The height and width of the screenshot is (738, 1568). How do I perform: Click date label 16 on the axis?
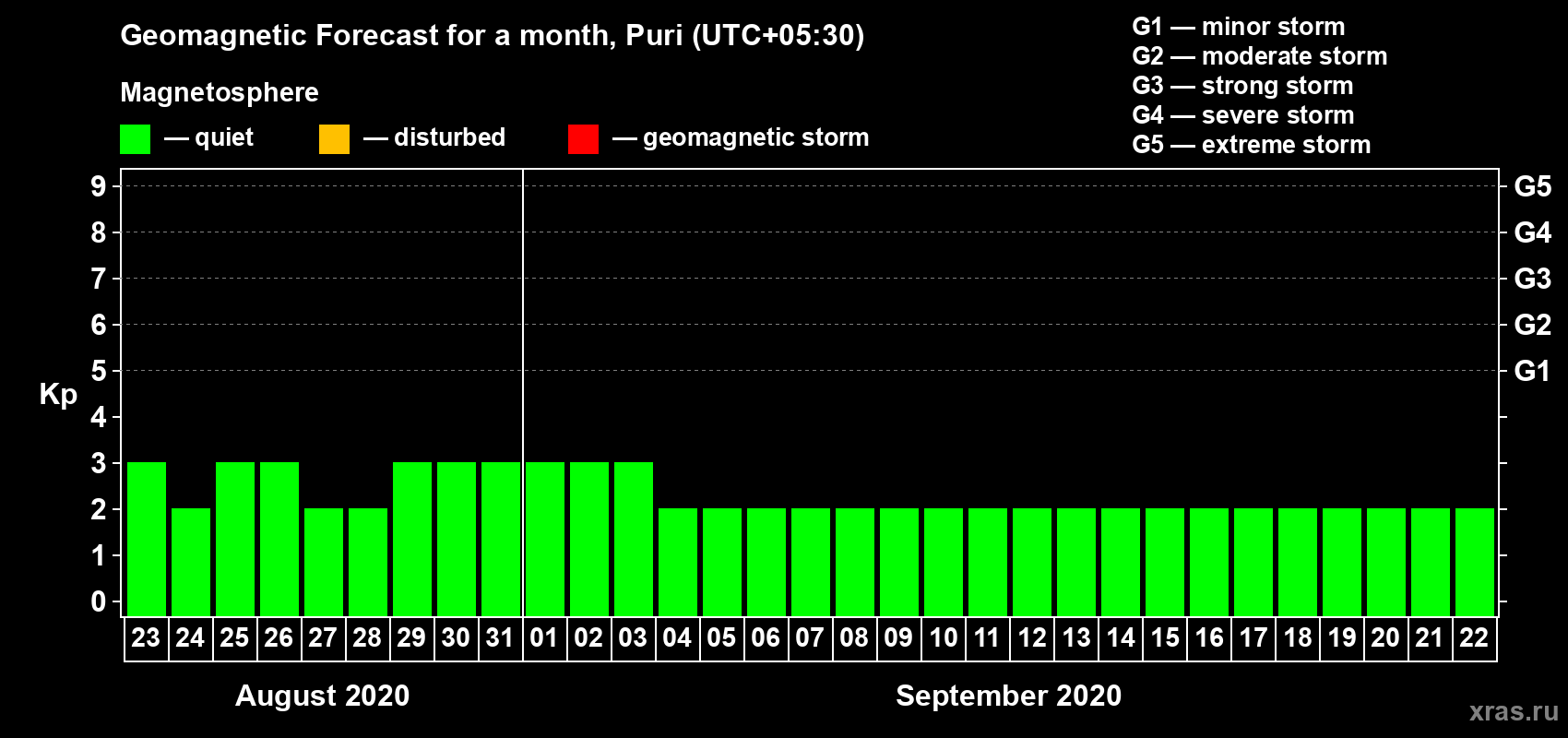[x=1208, y=638]
